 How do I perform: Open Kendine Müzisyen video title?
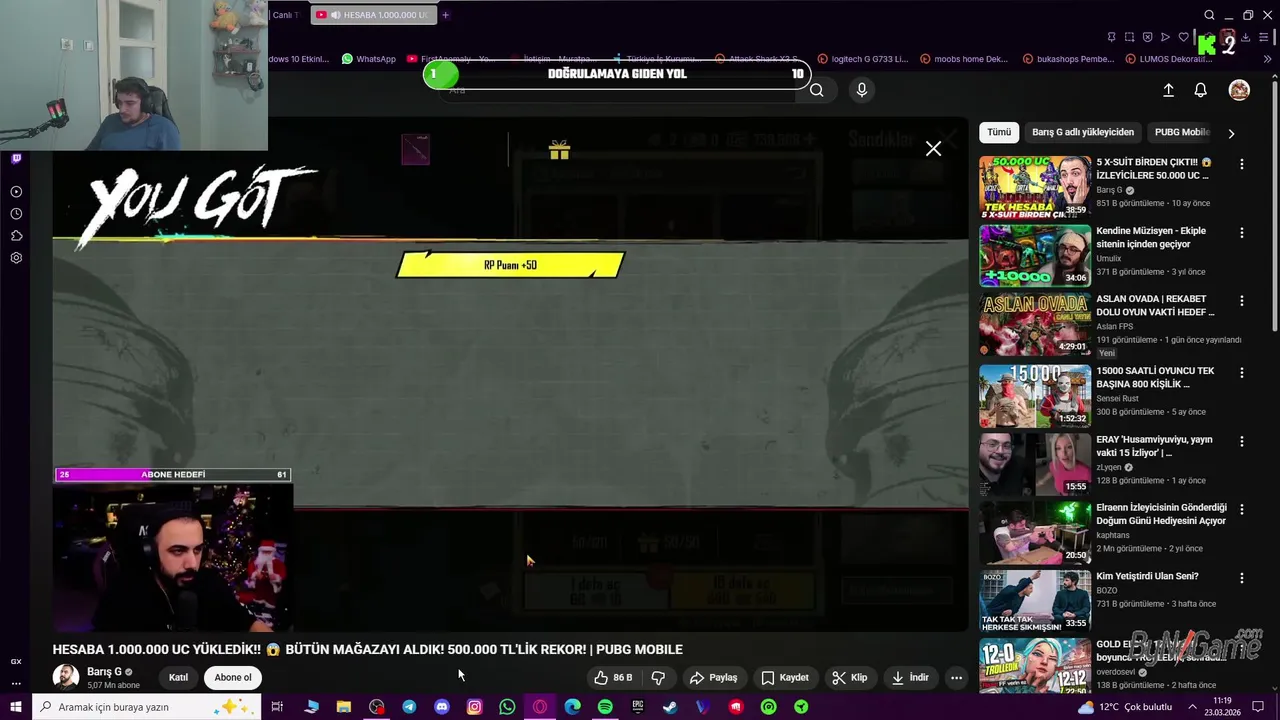click(1151, 237)
